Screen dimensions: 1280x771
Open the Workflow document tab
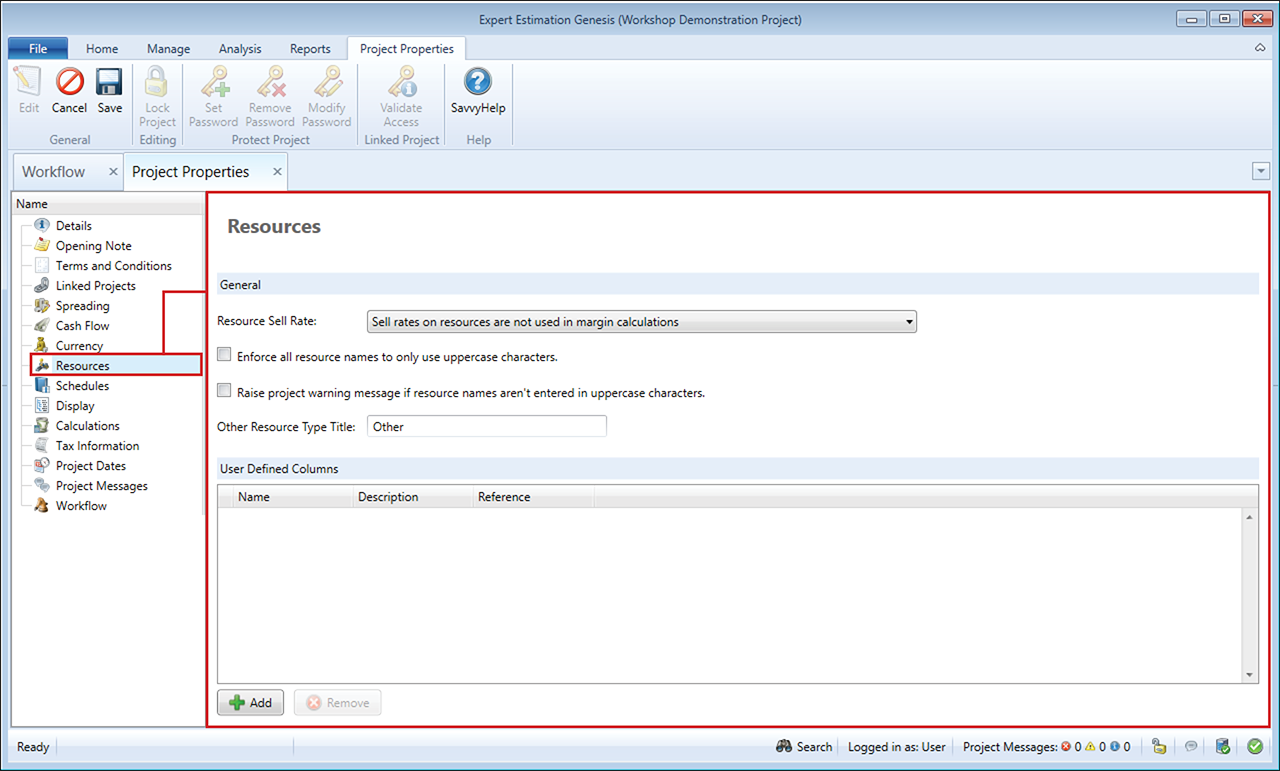pos(54,172)
